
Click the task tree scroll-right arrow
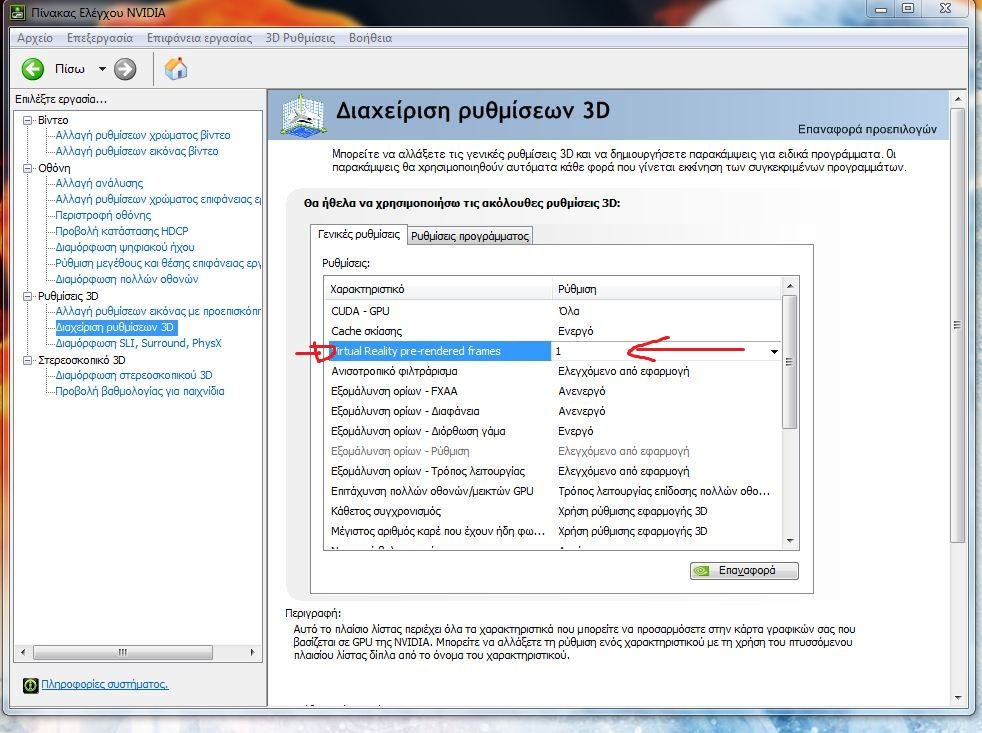click(252, 652)
